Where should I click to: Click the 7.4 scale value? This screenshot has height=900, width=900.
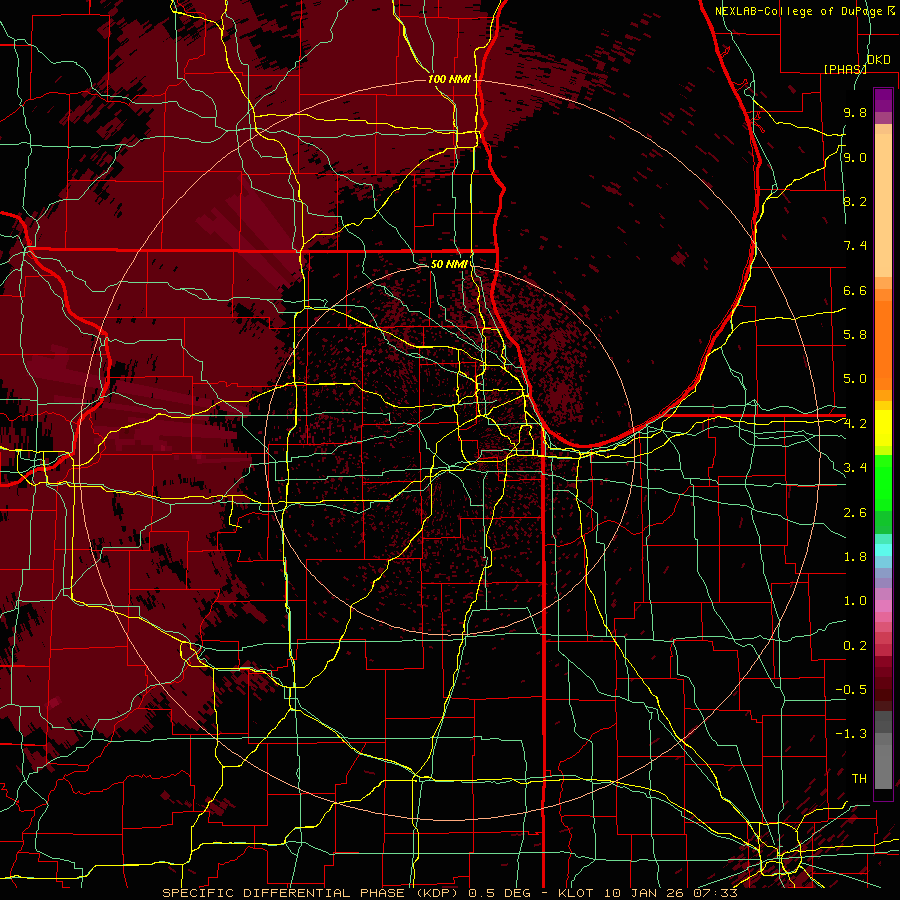[x=855, y=246]
